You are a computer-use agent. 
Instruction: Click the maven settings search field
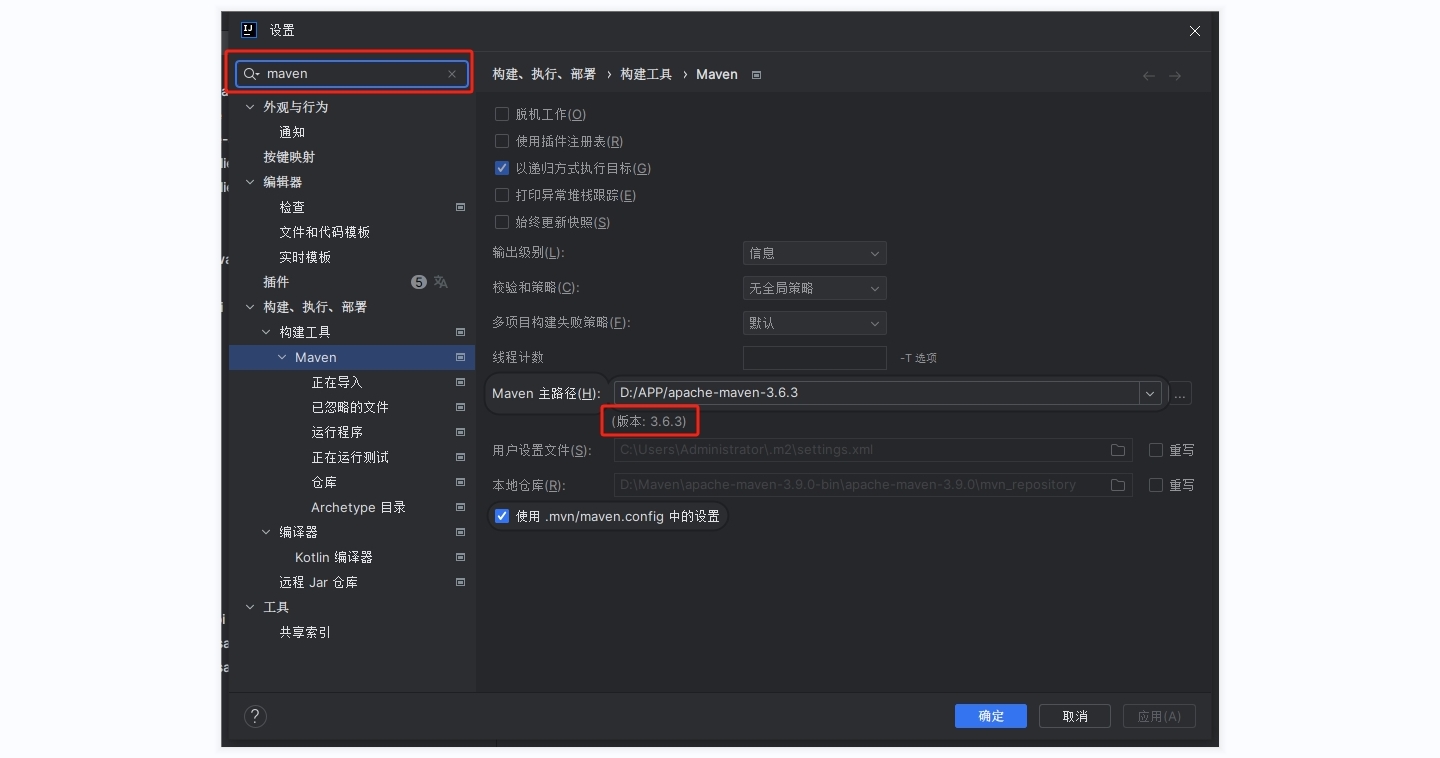pyautogui.click(x=352, y=74)
